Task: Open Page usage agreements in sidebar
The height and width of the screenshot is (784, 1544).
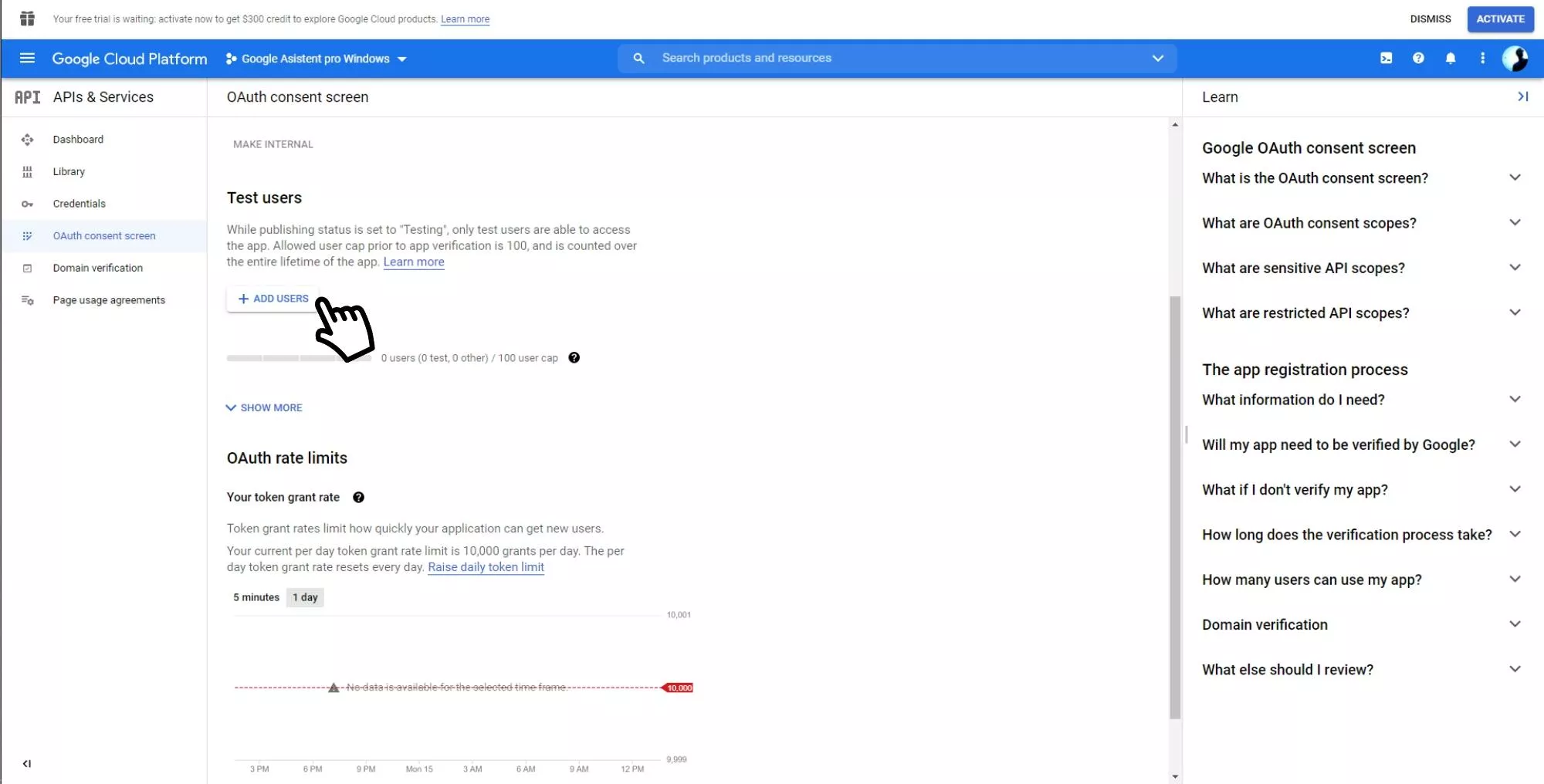Action: click(109, 300)
